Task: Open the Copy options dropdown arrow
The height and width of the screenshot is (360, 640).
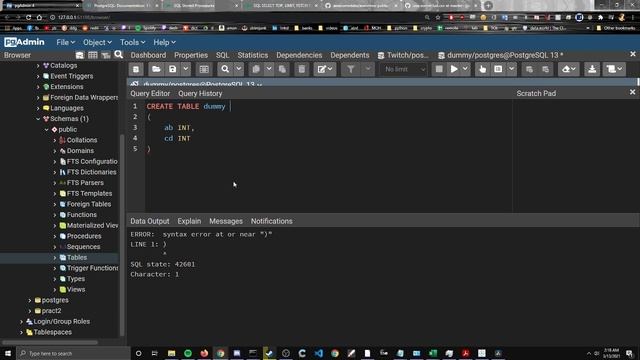Action: pyautogui.click(x=269, y=69)
